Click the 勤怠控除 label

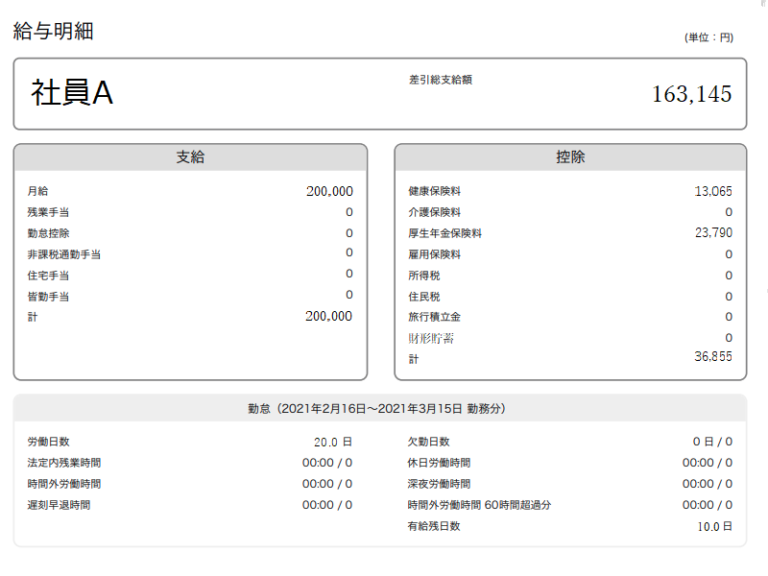coord(48,233)
